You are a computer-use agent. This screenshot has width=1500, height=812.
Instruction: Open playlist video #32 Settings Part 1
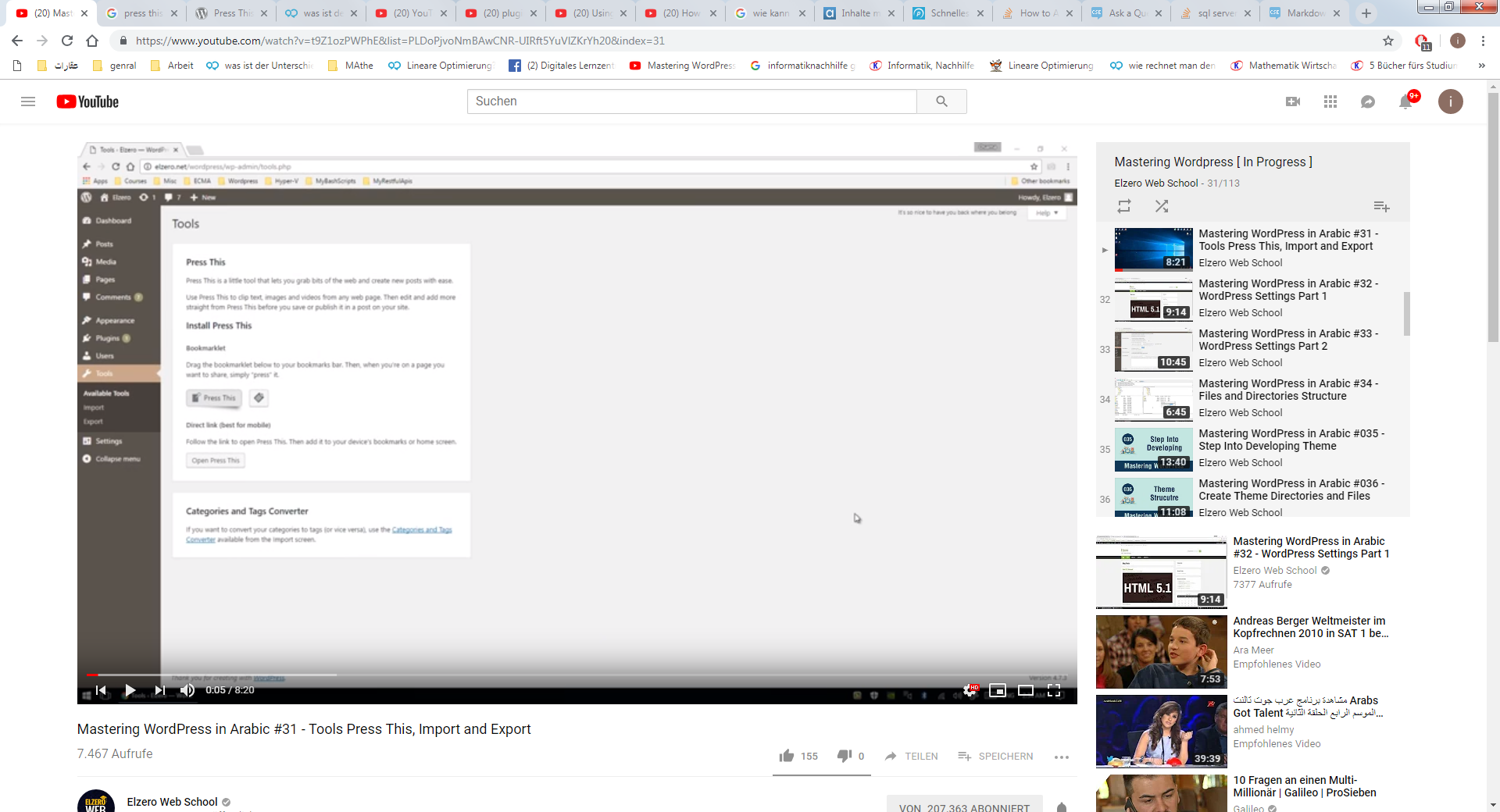(x=1253, y=298)
